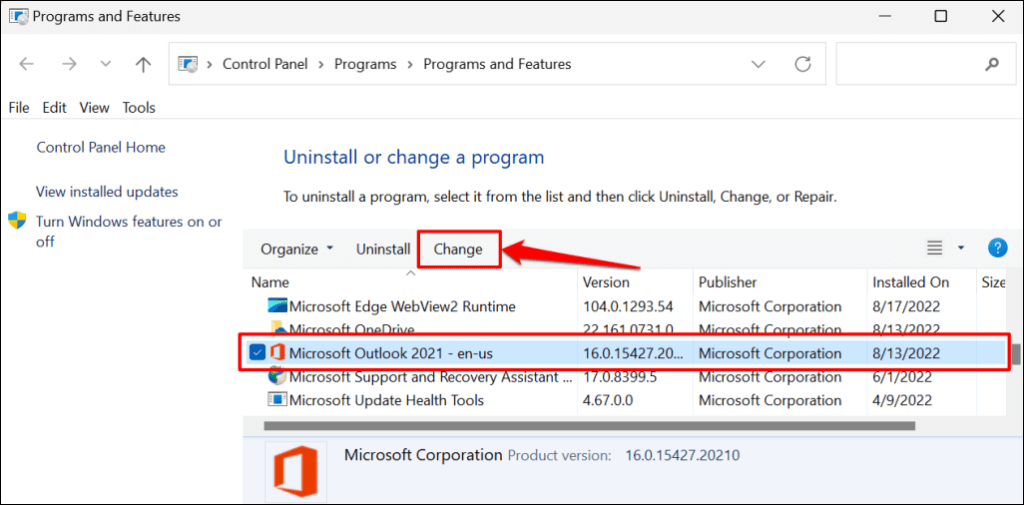Screen dimensions: 1024x505
Task: Click the Back navigation arrow
Action: tap(27, 64)
